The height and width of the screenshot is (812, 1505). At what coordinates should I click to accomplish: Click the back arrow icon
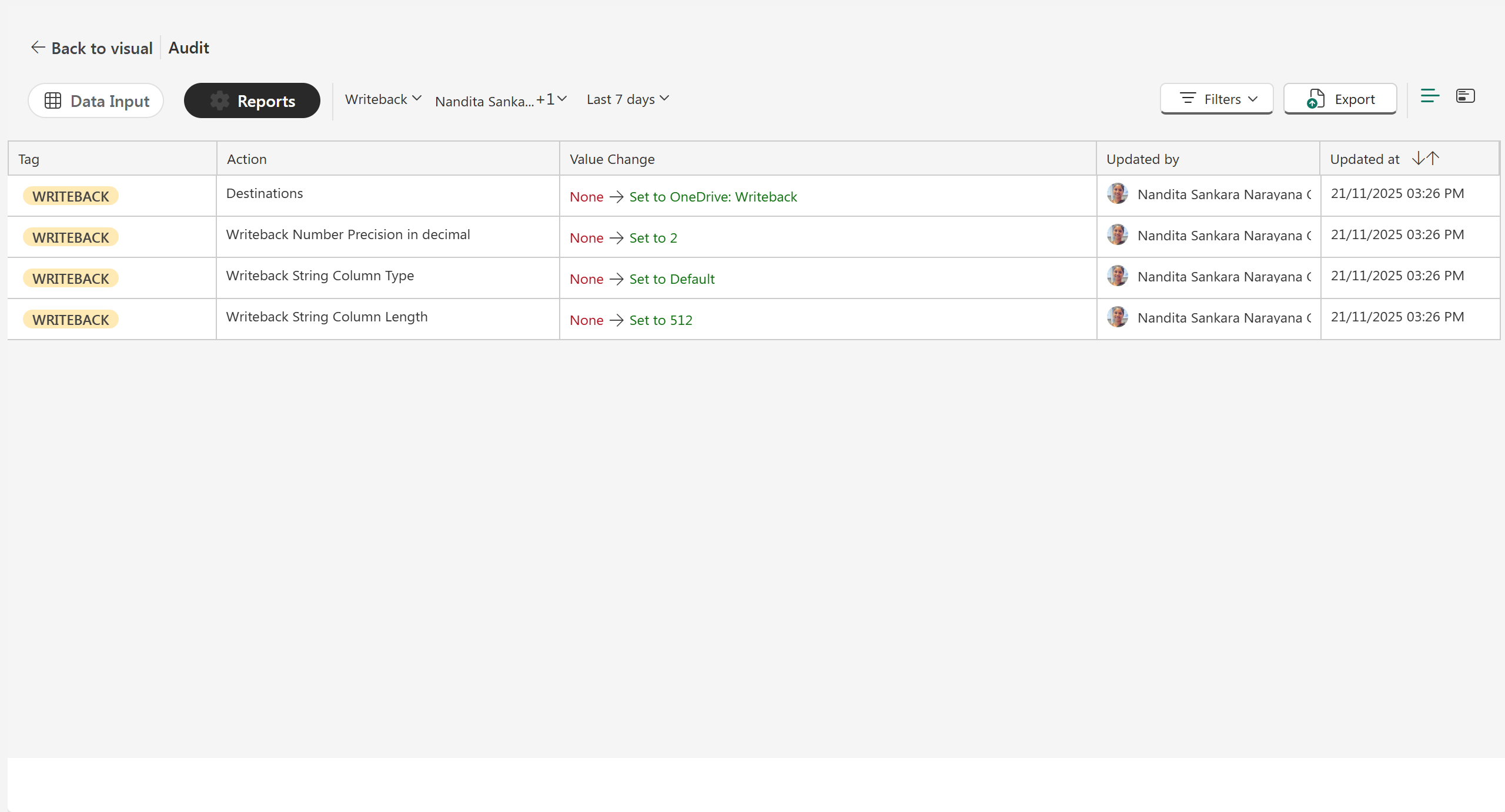[38, 48]
